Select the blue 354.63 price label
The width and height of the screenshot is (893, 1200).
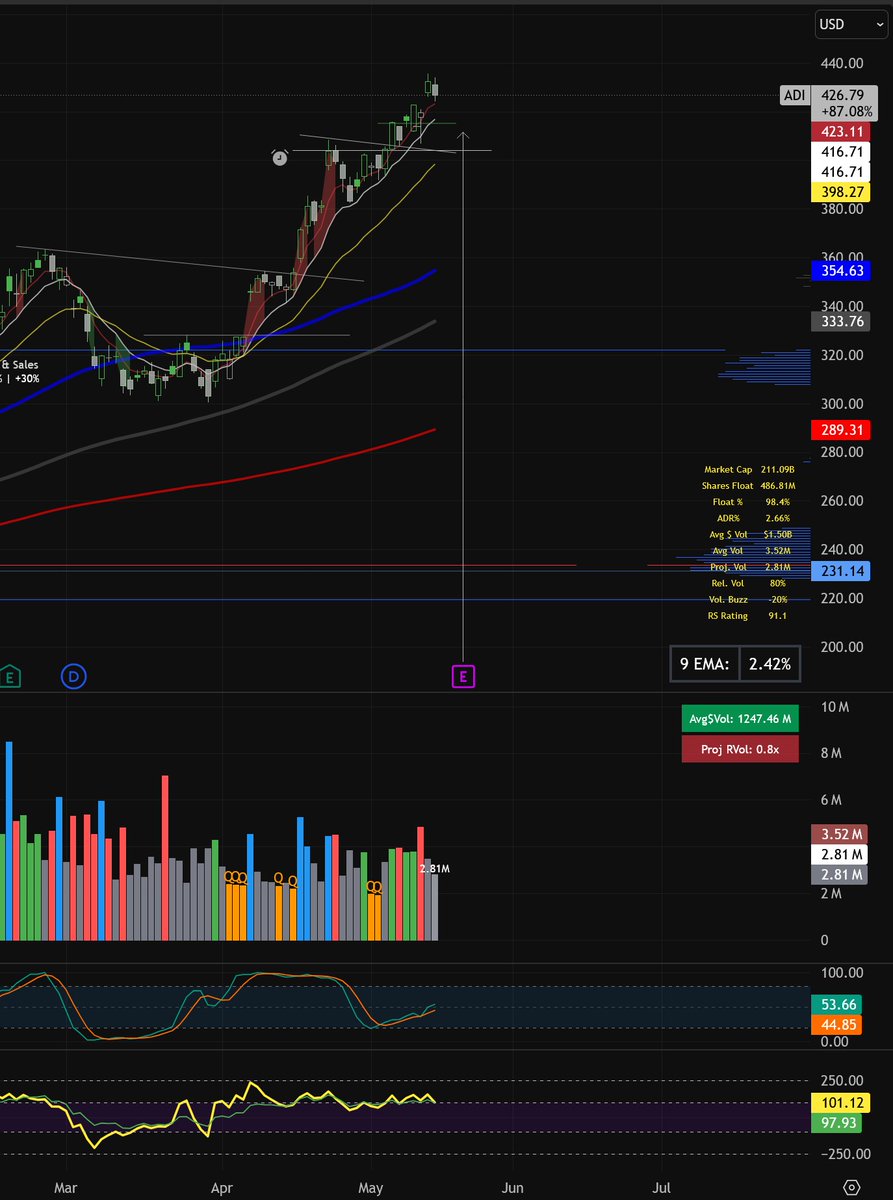pyautogui.click(x=841, y=271)
